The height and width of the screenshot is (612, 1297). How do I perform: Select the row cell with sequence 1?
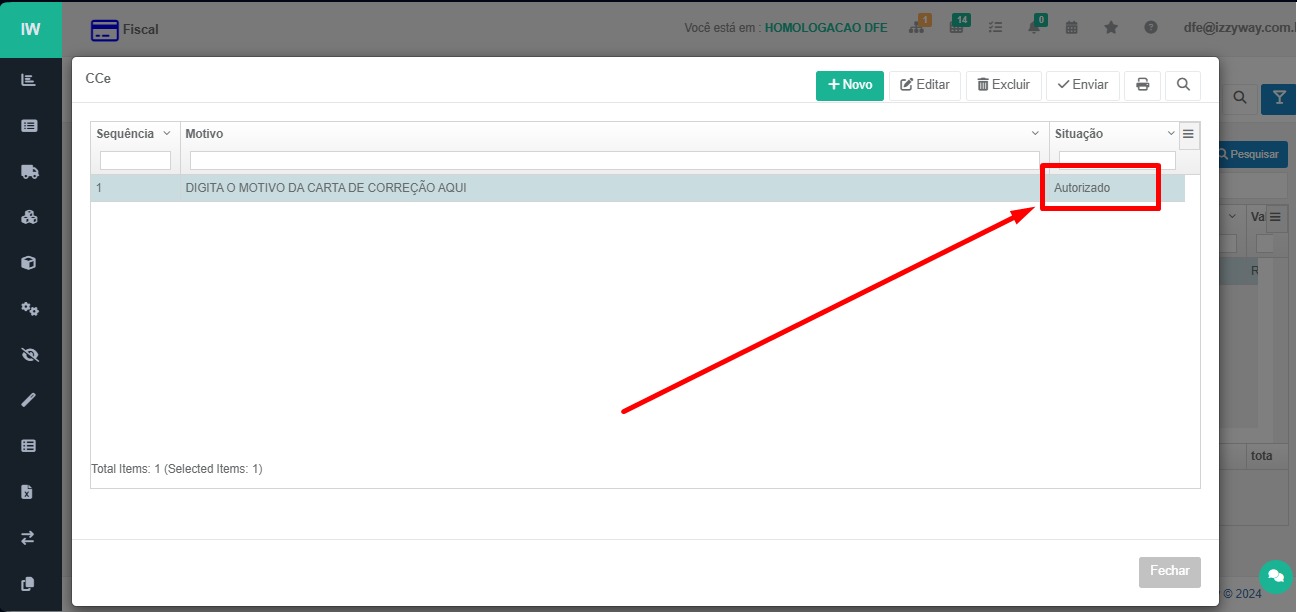(x=135, y=188)
